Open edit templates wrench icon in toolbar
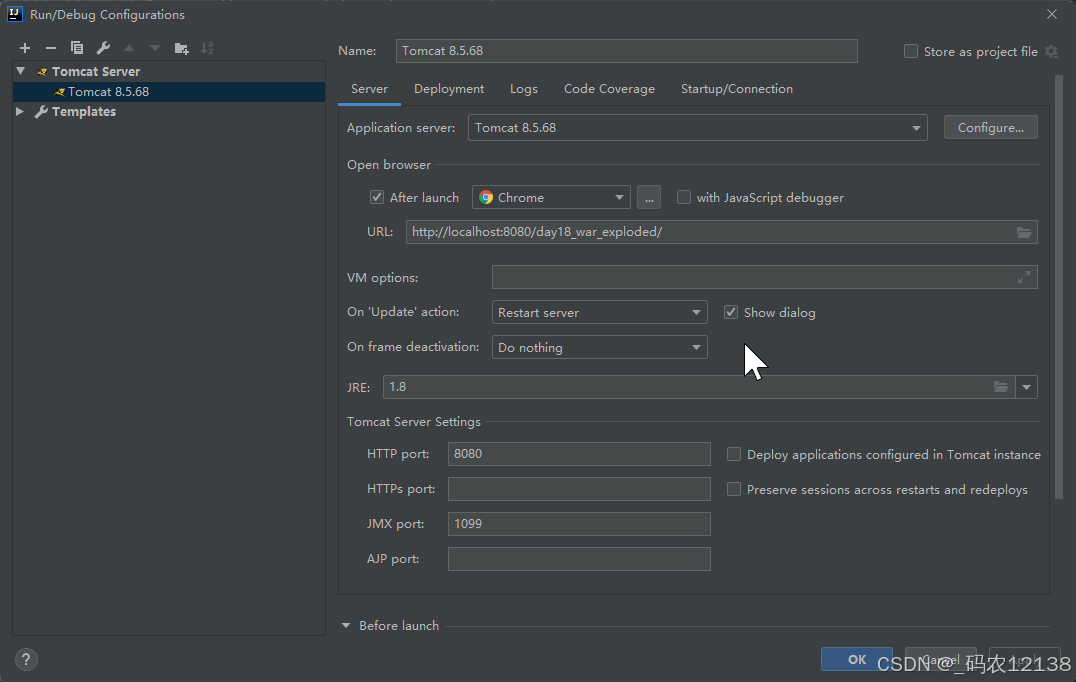Image resolution: width=1076 pixels, height=682 pixels. click(x=103, y=48)
